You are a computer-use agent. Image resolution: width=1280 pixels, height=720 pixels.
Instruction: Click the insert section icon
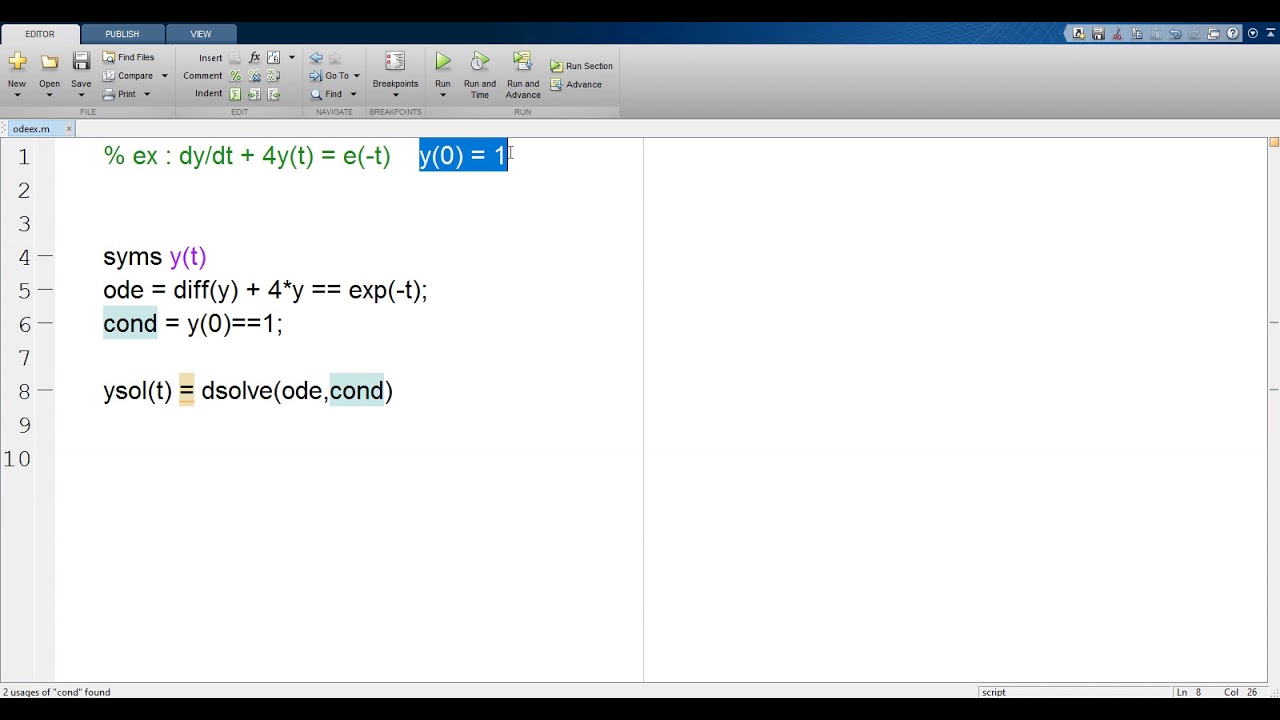[x=235, y=58]
